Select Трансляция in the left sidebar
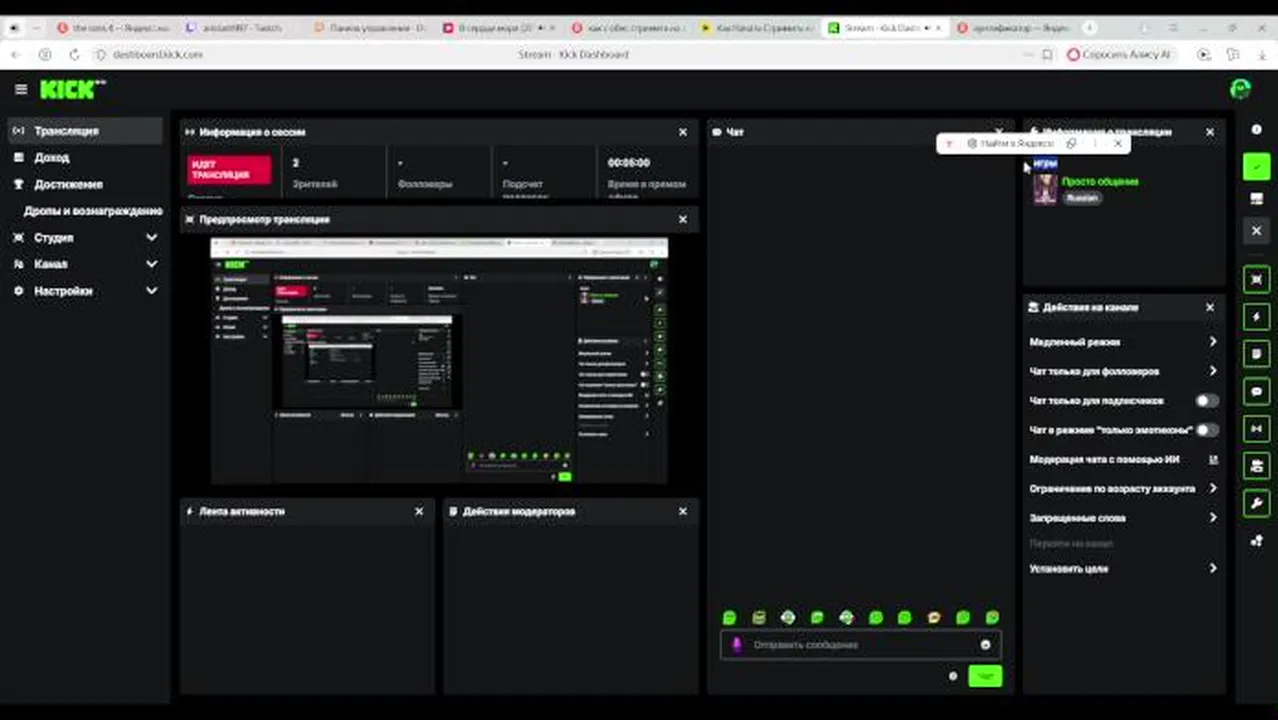Screen dimensions: 1278x720 pos(85,131)
